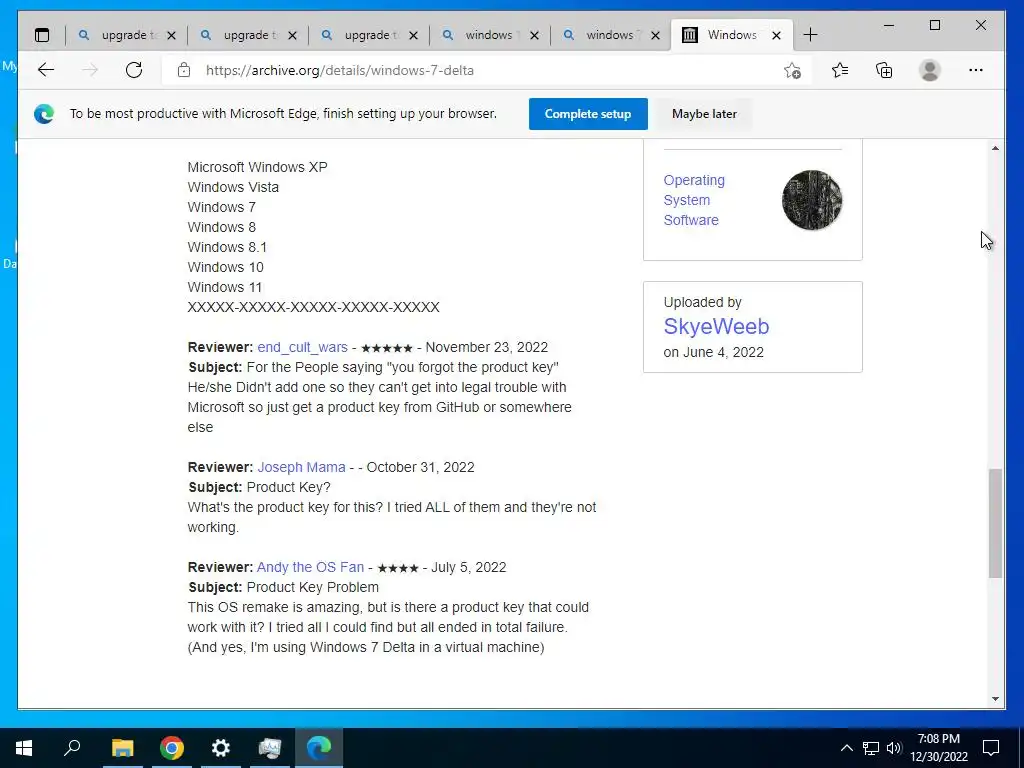View site information lock icon
This screenshot has height=768, width=1024.
pyautogui.click(x=184, y=70)
